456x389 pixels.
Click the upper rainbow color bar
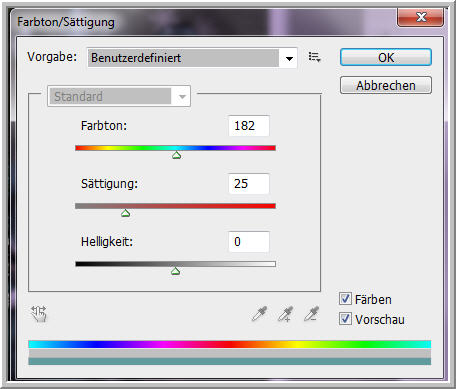click(x=230, y=344)
